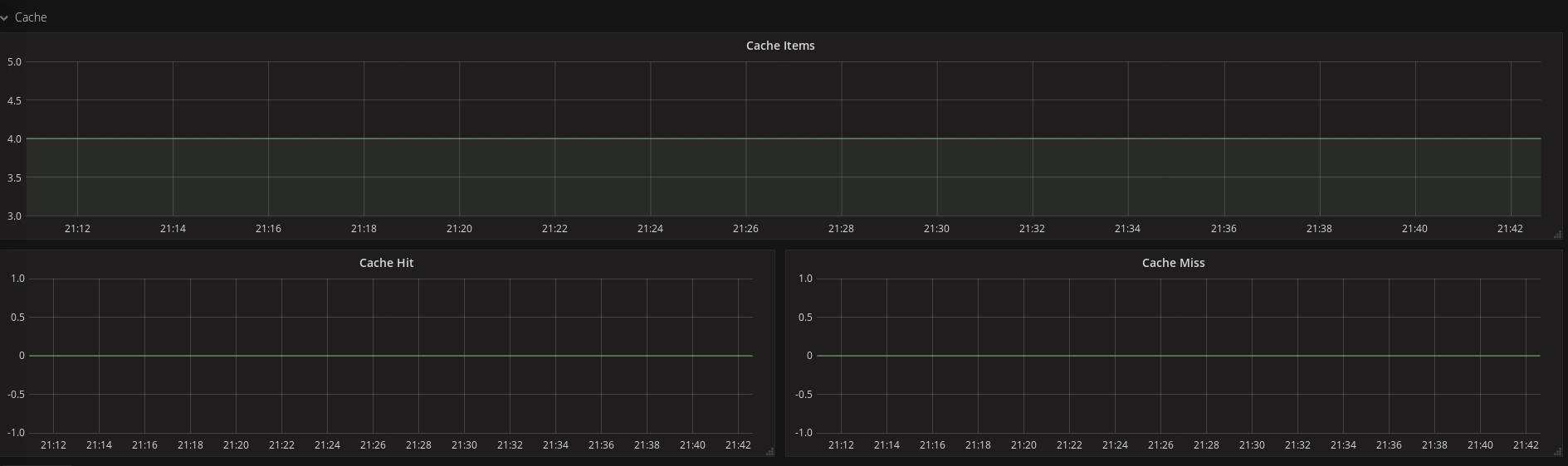Click the 21:12 time label in Cache Miss
This screenshot has height=466, width=1568.
[x=841, y=445]
